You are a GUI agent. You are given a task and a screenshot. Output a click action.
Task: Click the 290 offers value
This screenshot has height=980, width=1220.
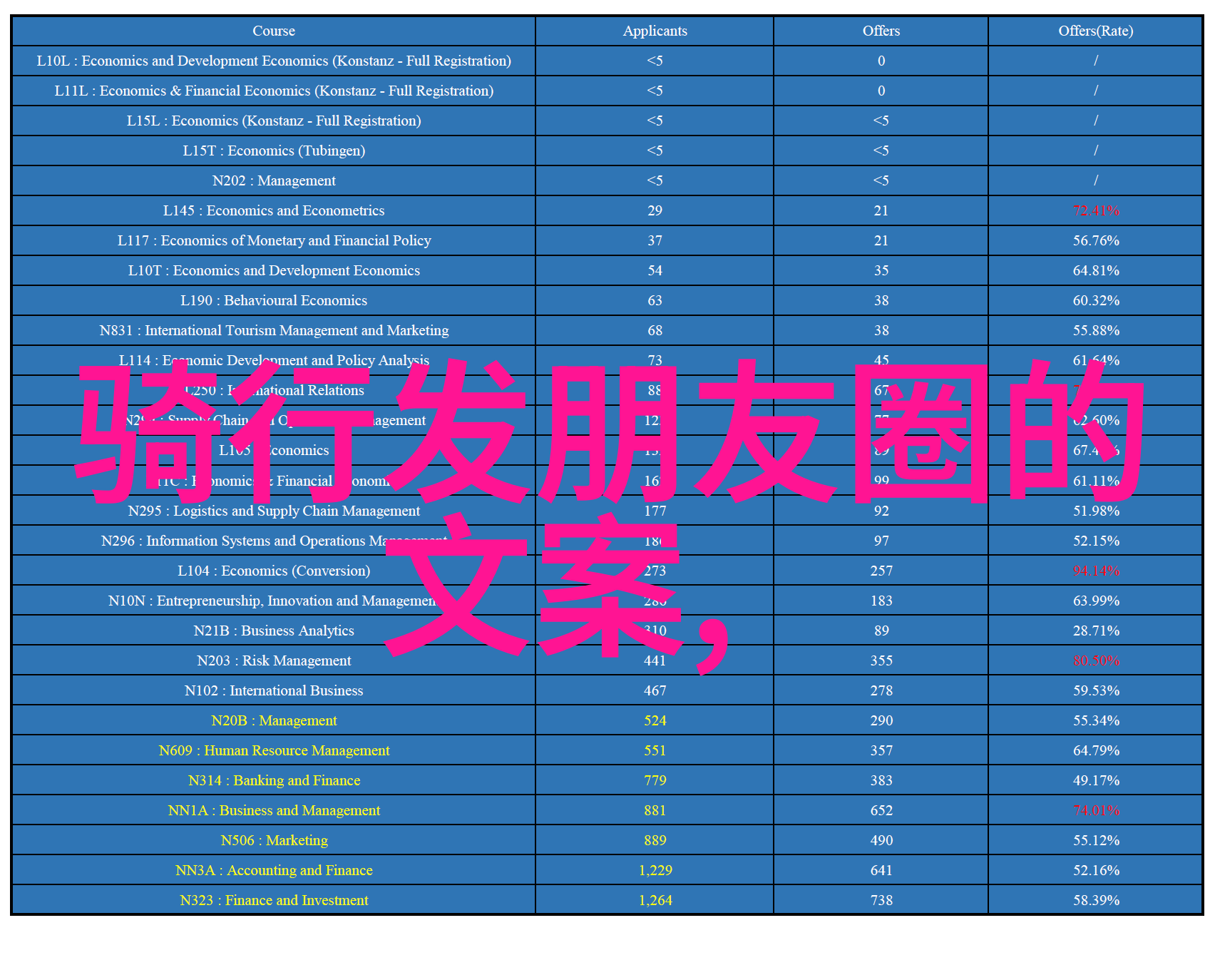coord(881,720)
